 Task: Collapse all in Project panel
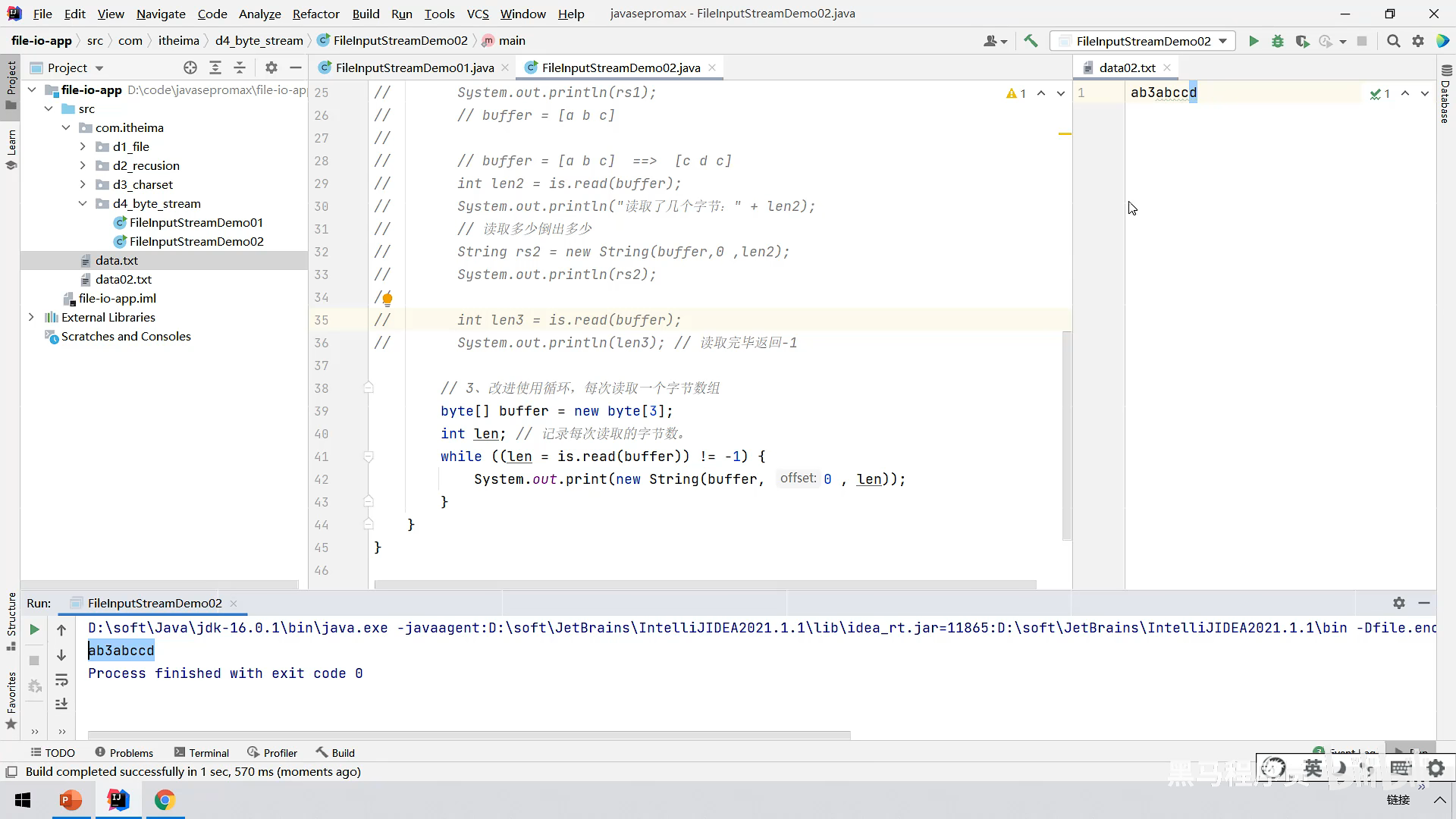click(x=240, y=67)
